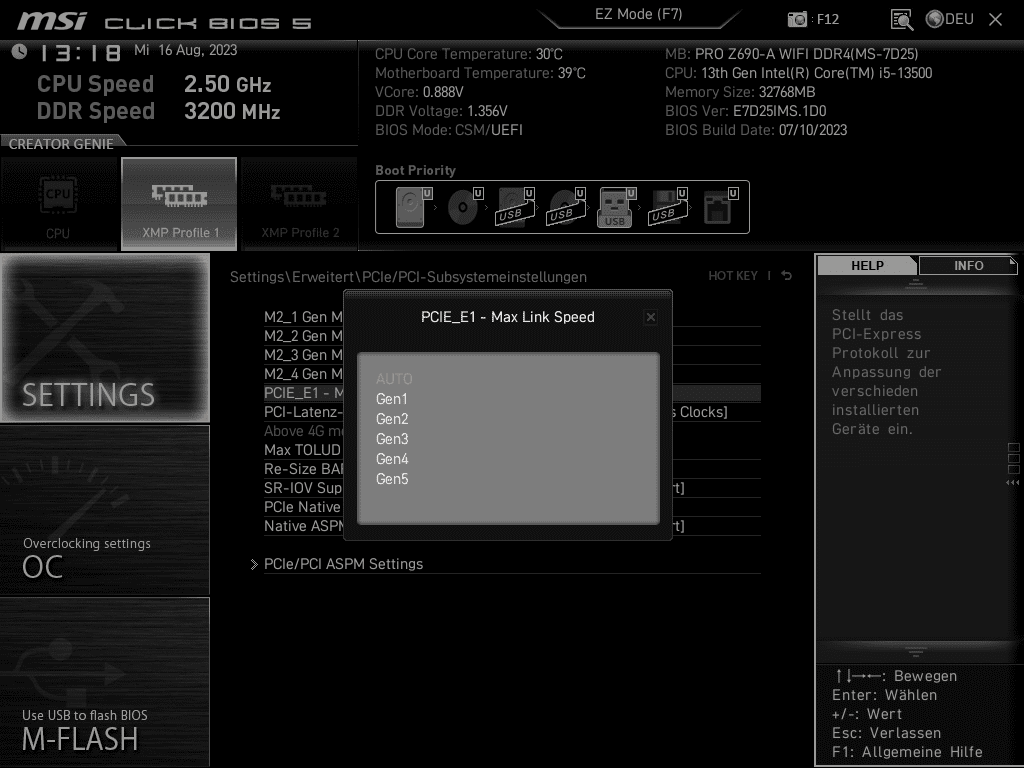This screenshot has height=768, width=1024.
Task: Click the date Mi 16 Aug, 2023
Action: [185, 50]
